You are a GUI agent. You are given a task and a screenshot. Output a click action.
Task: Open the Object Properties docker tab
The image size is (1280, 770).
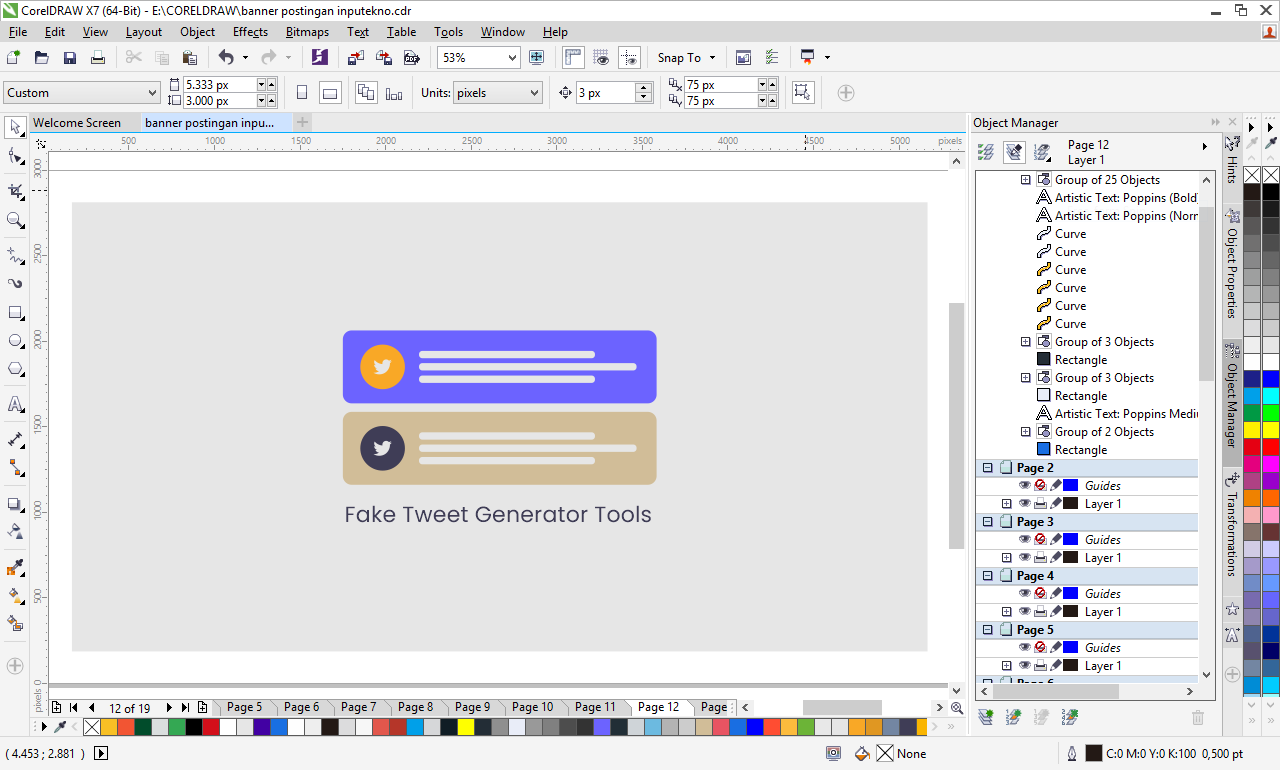tap(1232, 264)
